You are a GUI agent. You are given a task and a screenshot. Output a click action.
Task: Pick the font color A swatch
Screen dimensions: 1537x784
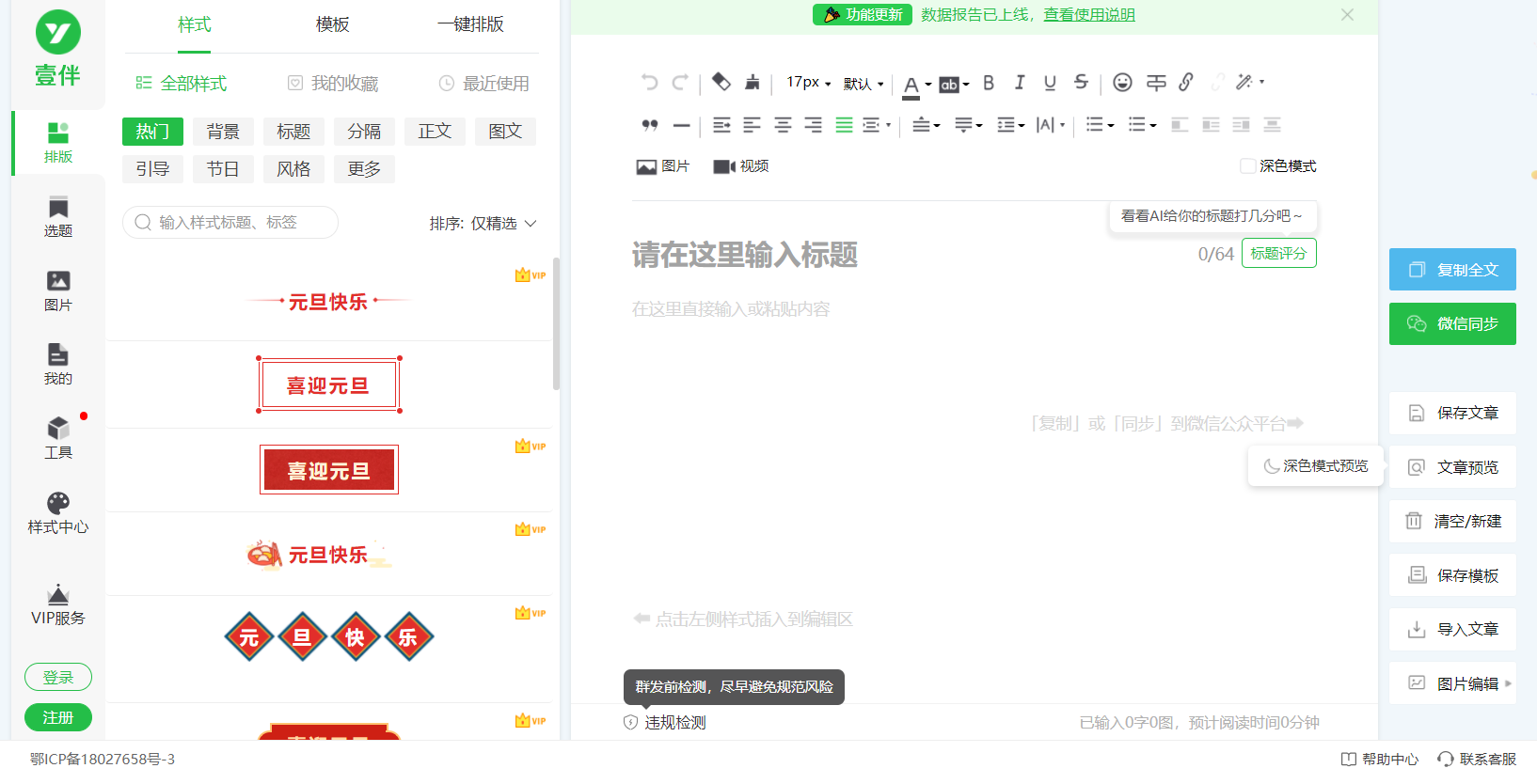[911, 86]
